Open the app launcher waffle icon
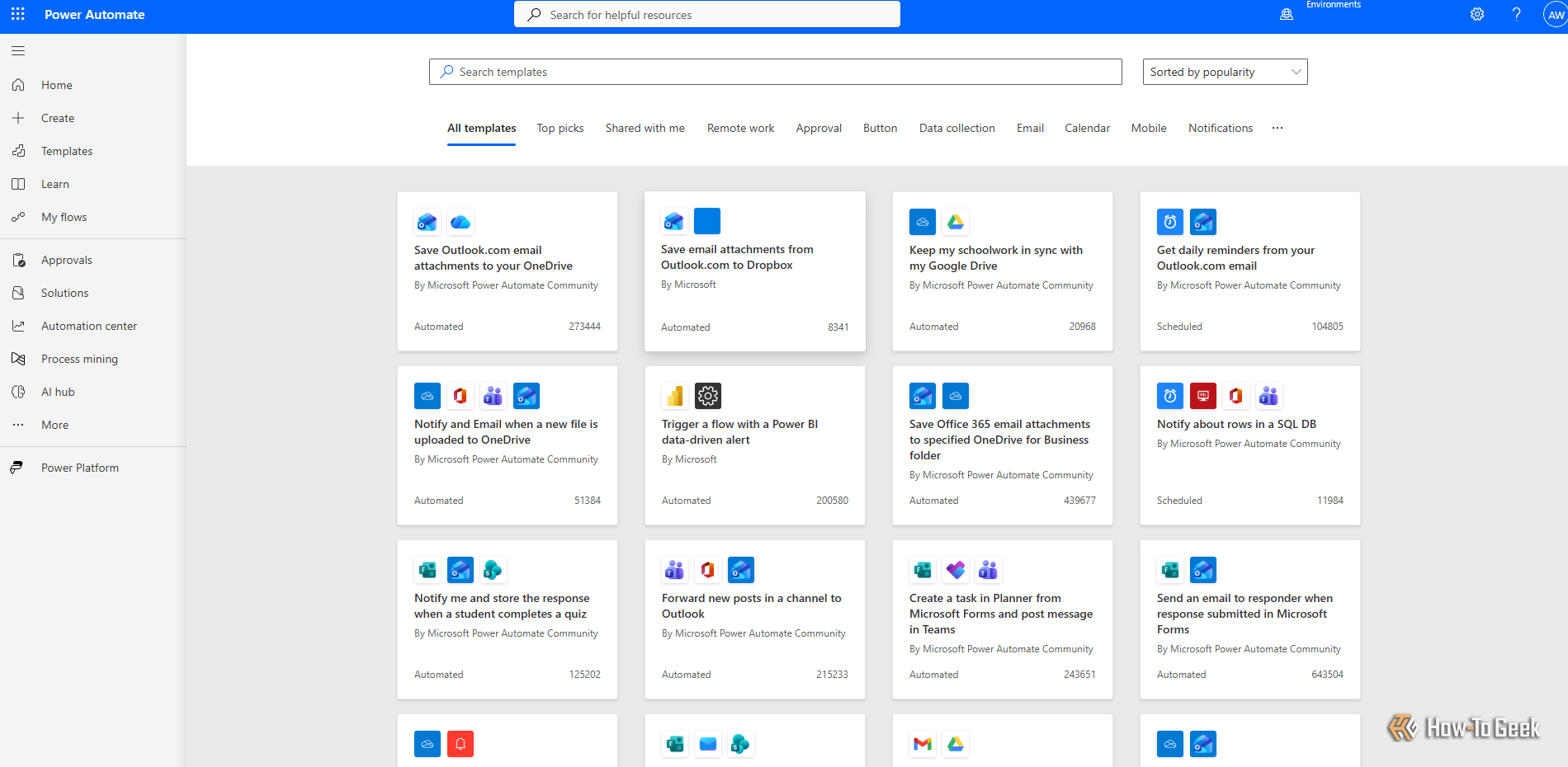 (18, 14)
